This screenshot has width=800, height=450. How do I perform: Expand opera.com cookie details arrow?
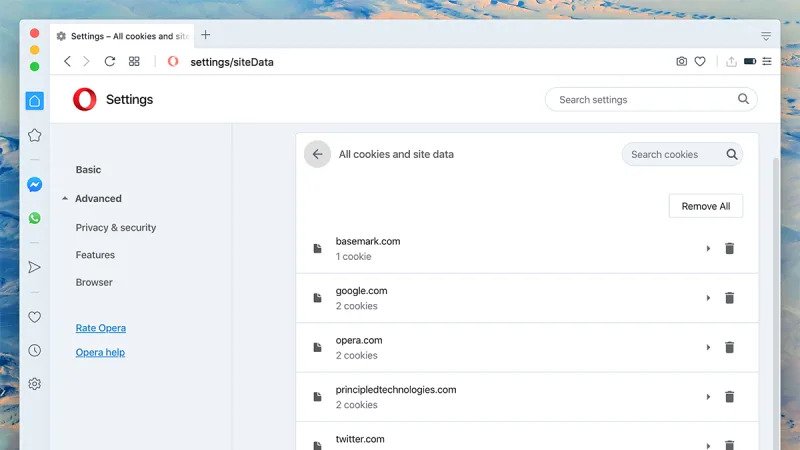[708, 347]
